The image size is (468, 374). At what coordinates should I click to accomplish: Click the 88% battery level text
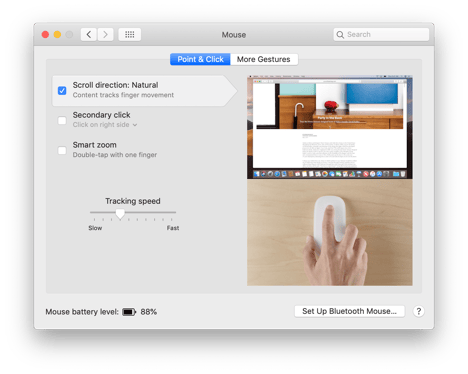pos(149,312)
